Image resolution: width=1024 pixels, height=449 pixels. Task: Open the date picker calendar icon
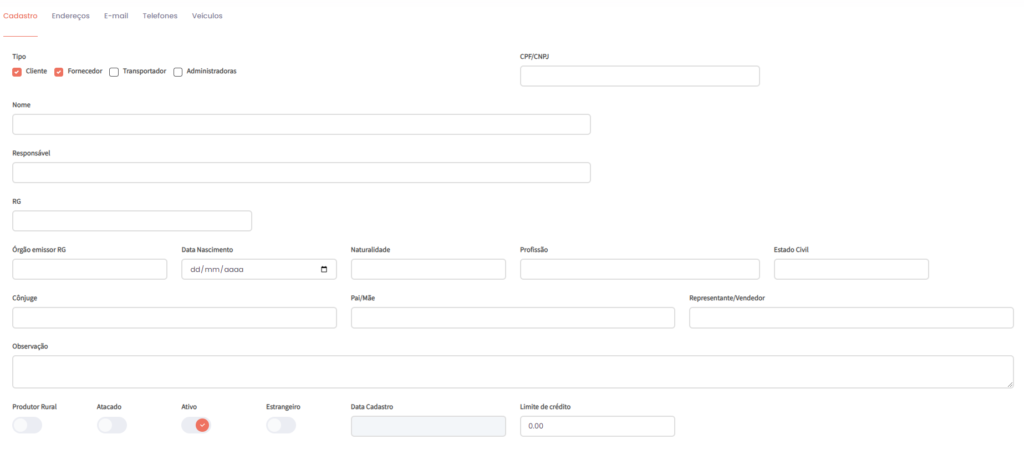pos(323,270)
